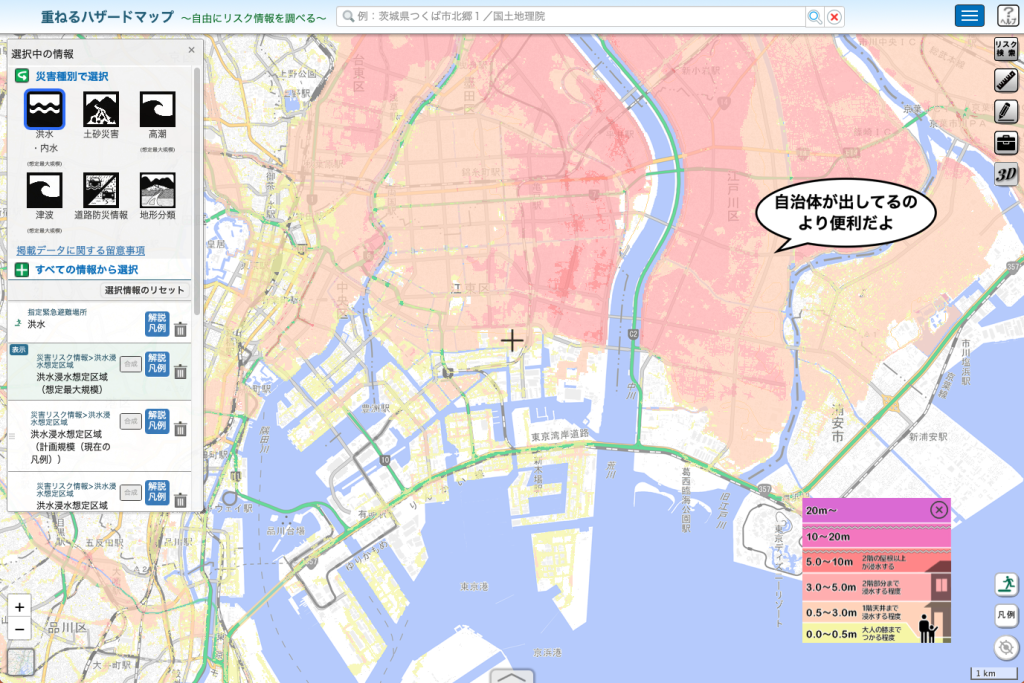Open 掲載データに関する留意事項 link
The width and height of the screenshot is (1024, 683).
80,250
